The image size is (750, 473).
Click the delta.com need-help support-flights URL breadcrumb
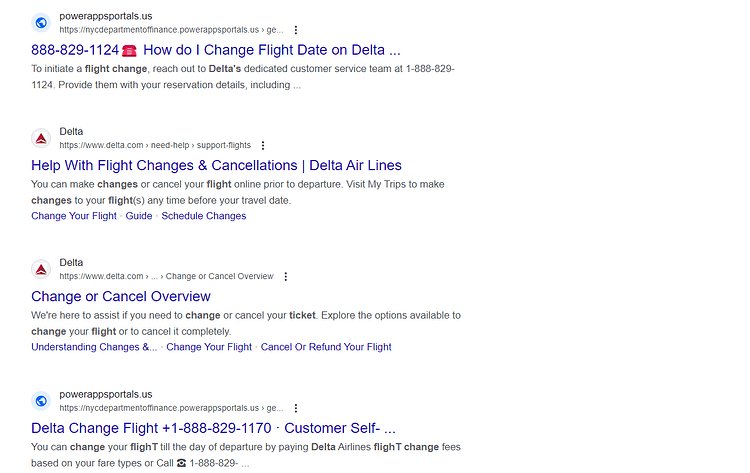pos(155,145)
